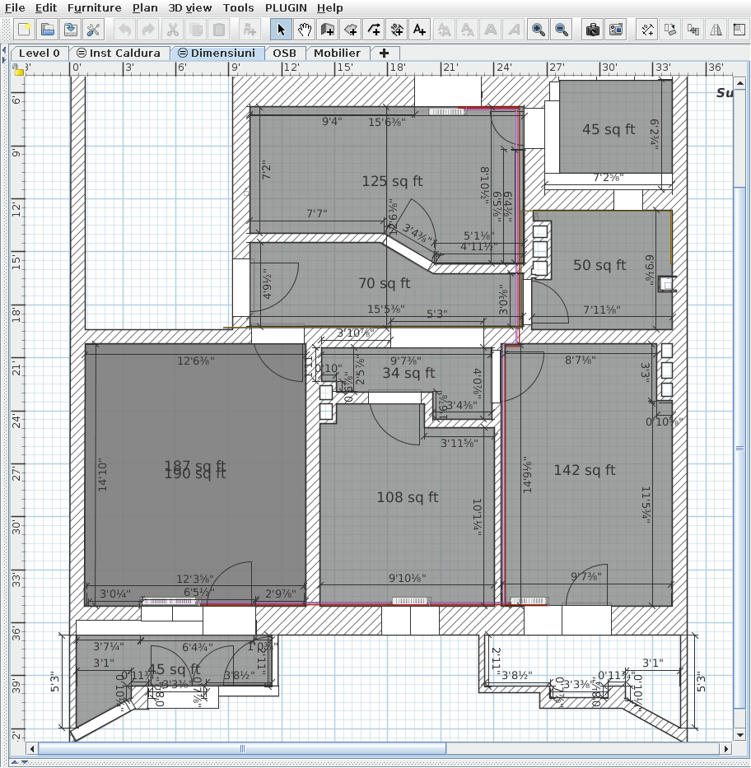Toggle italic text style
The width and height of the screenshot is (751, 768).
513,30
